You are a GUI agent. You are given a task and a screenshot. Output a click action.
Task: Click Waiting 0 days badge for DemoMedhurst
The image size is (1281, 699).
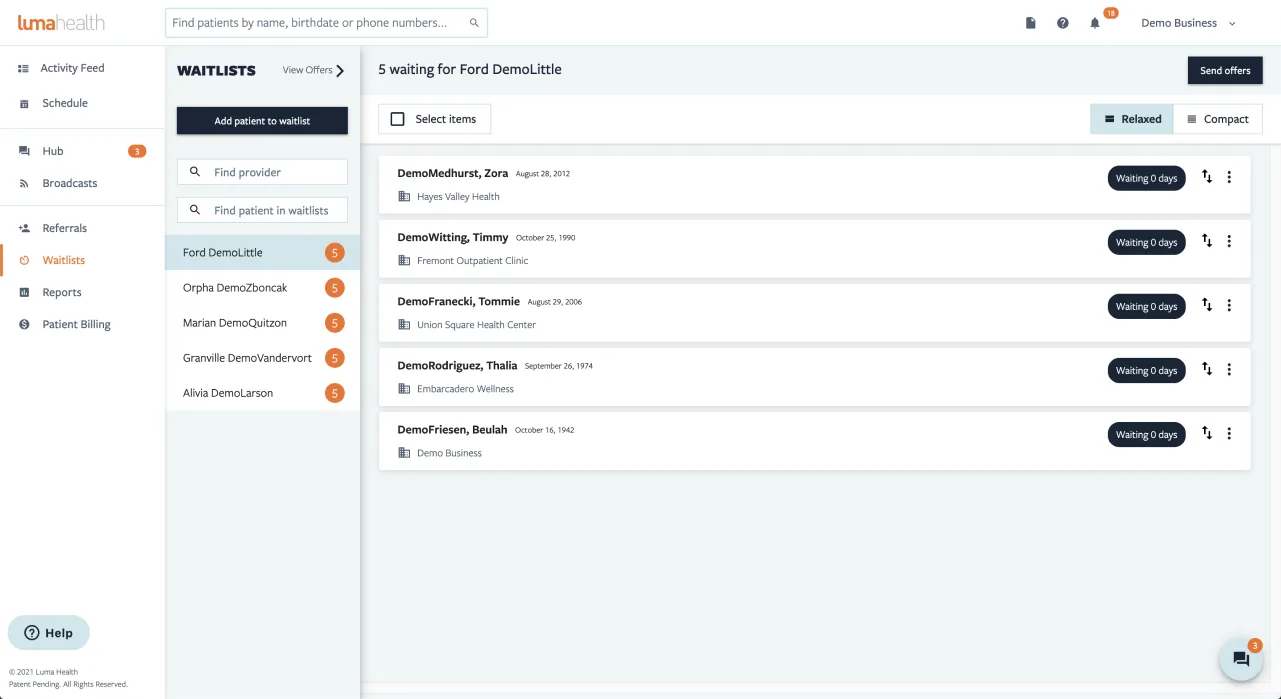click(1146, 178)
